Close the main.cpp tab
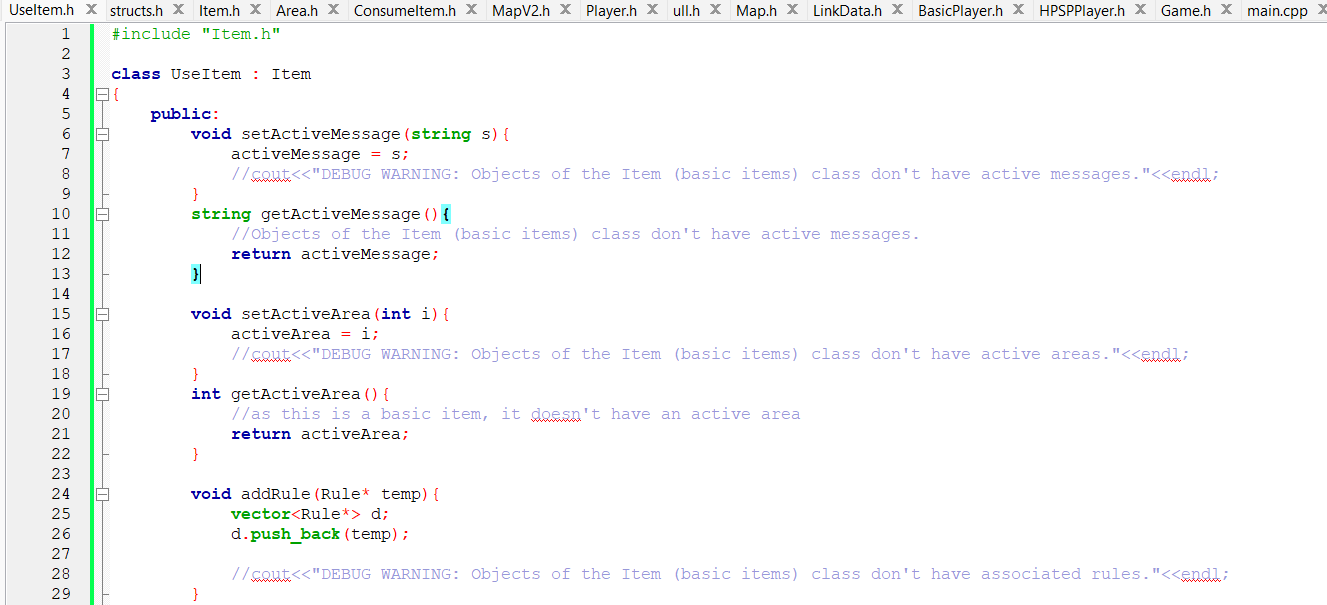This screenshot has width=1327, height=605. (x=1322, y=9)
